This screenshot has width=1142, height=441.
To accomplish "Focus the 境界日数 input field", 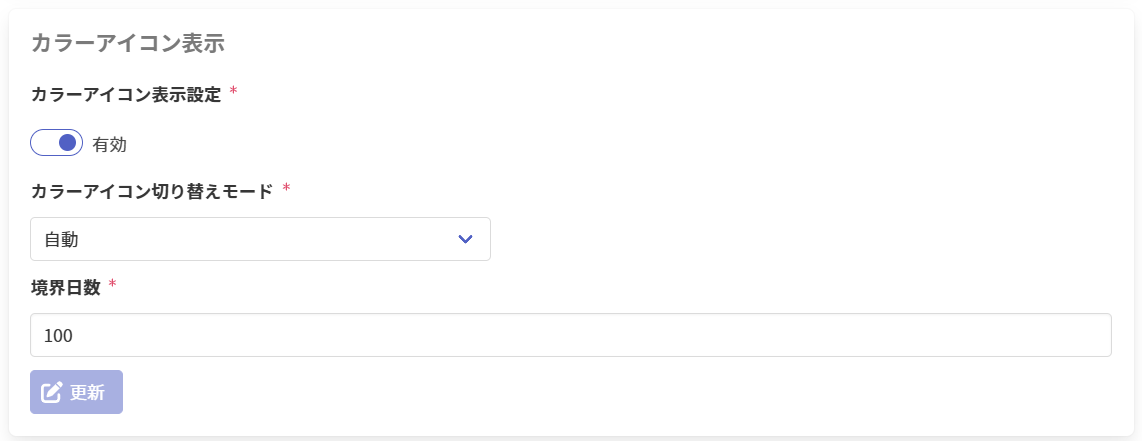I will point(570,335).
